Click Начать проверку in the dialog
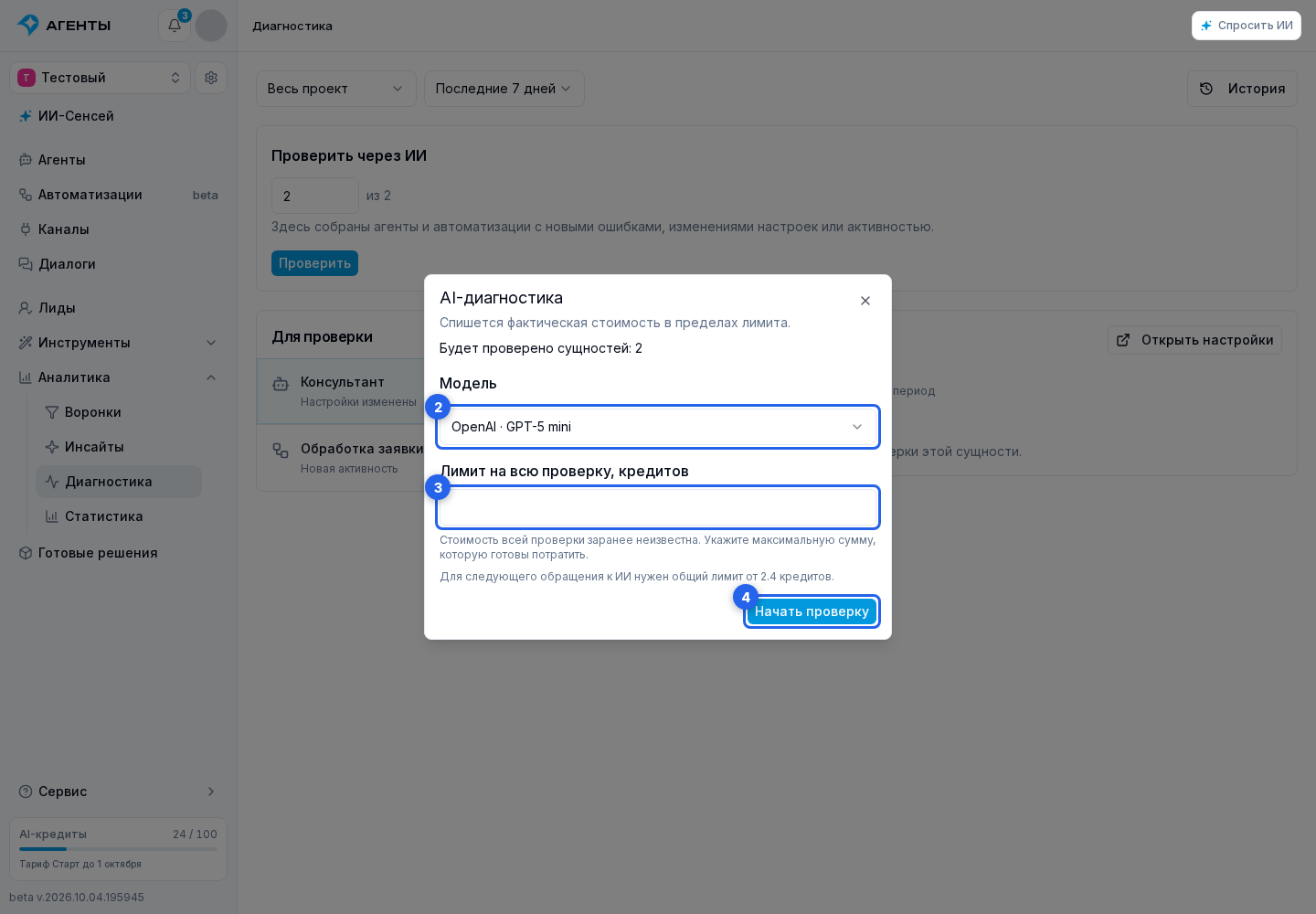This screenshot has width=1316, height=914. (x=812, y=611)
